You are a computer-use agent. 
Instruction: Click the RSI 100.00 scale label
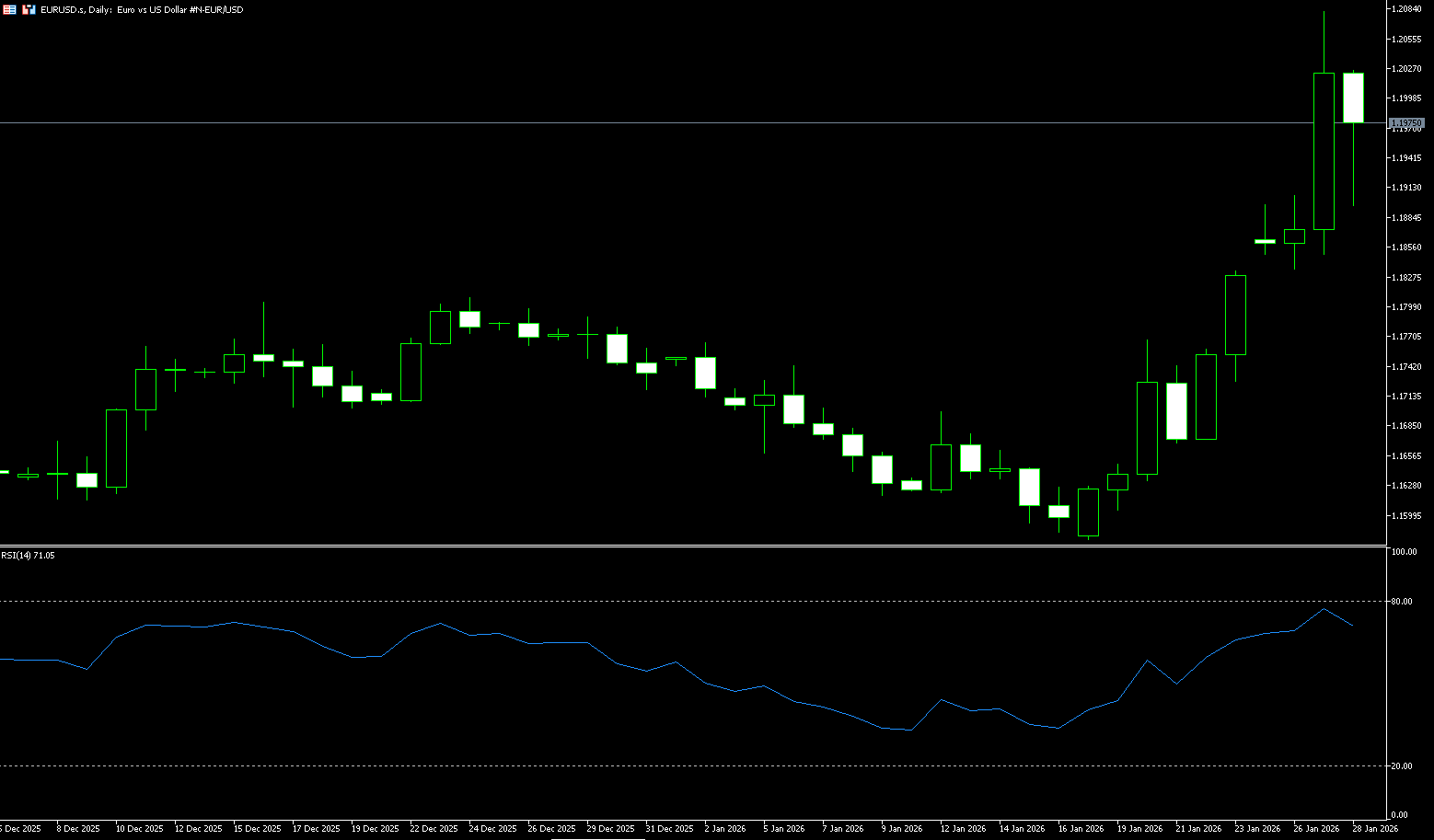[x=1404, y=552]
